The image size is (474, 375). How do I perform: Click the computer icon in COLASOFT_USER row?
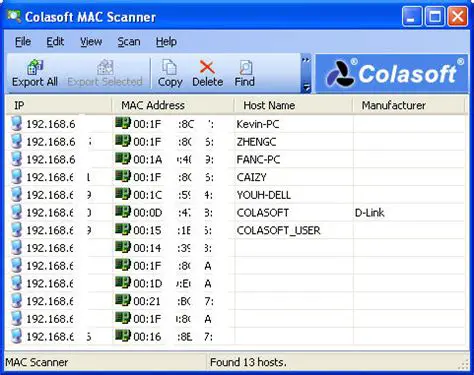(x=16, y=229)
